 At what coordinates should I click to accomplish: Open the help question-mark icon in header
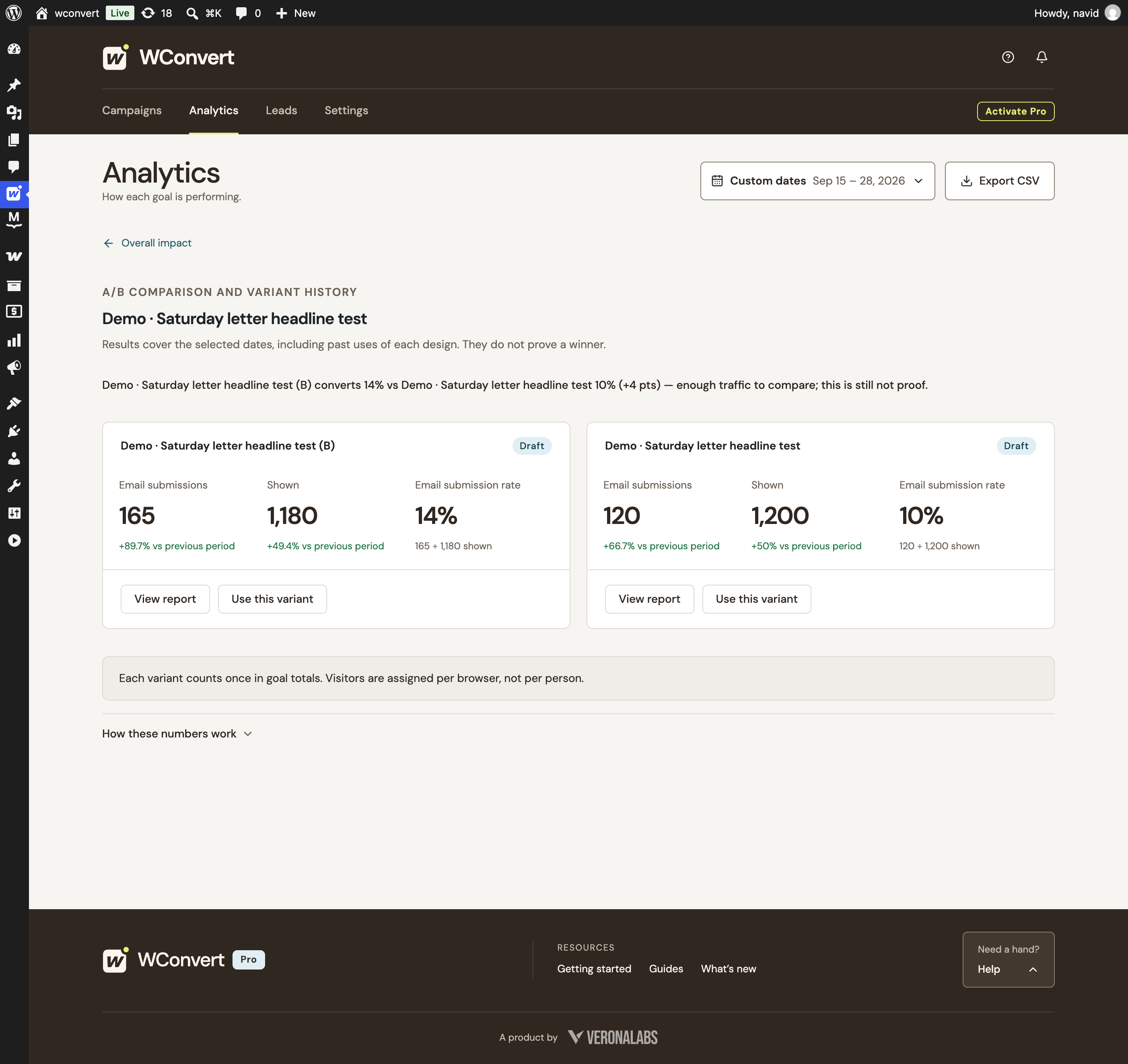point(1008,57)
